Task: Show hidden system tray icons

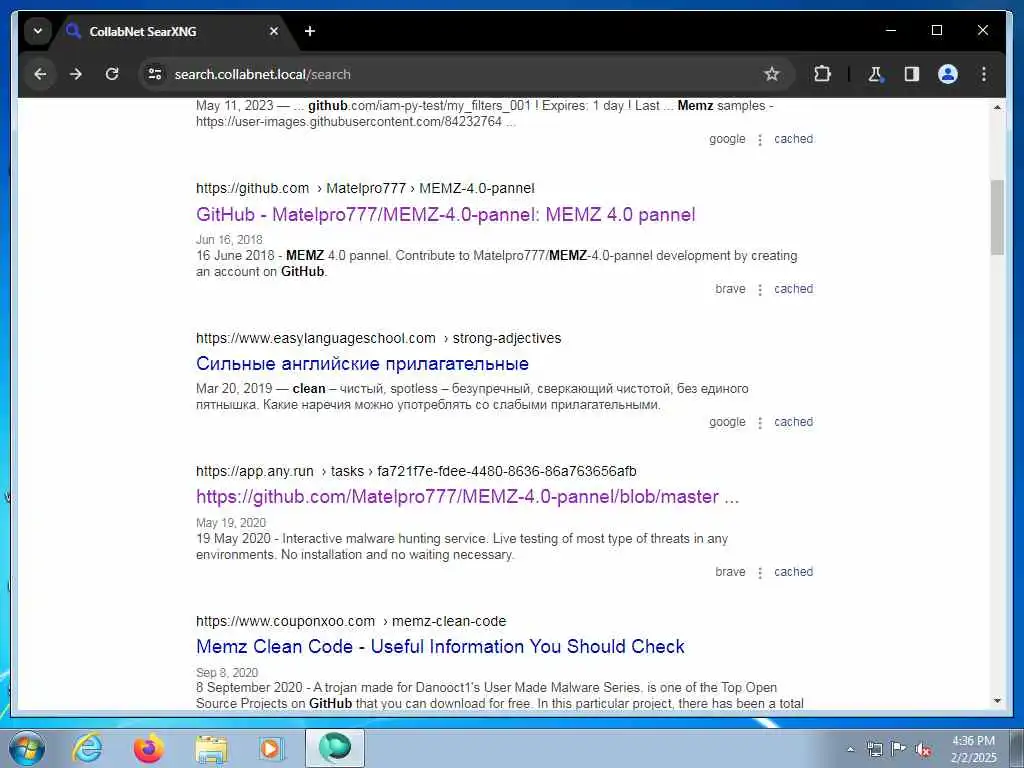Action: coord(850,749)
